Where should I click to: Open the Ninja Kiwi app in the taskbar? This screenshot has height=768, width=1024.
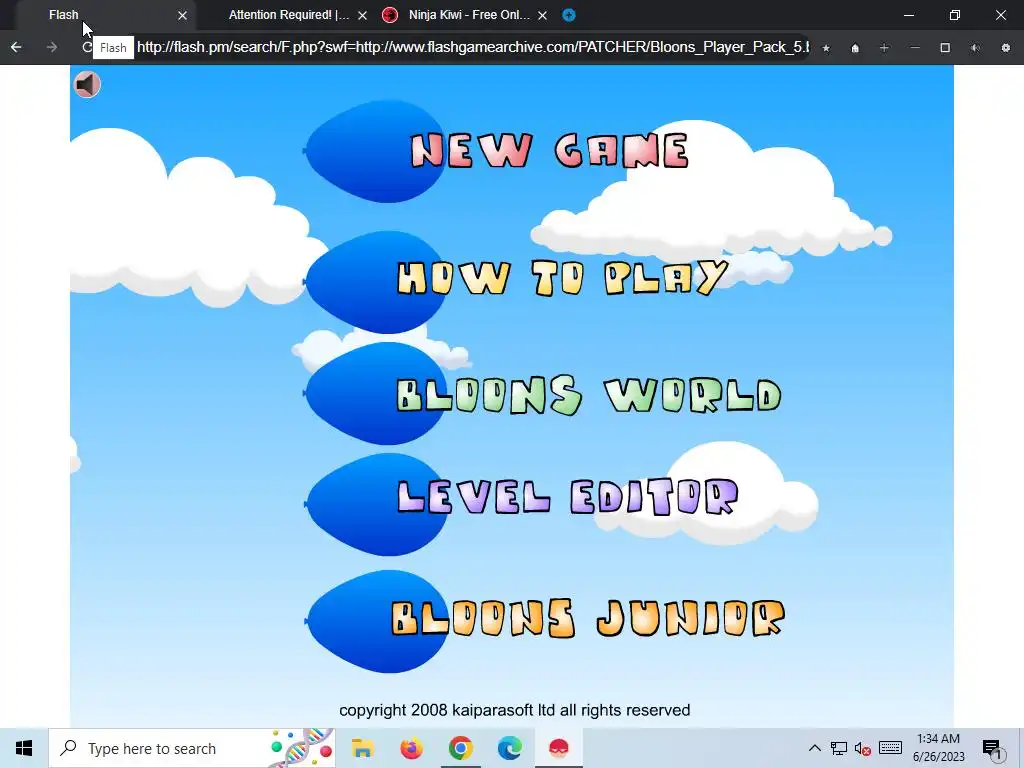point(558,748)
